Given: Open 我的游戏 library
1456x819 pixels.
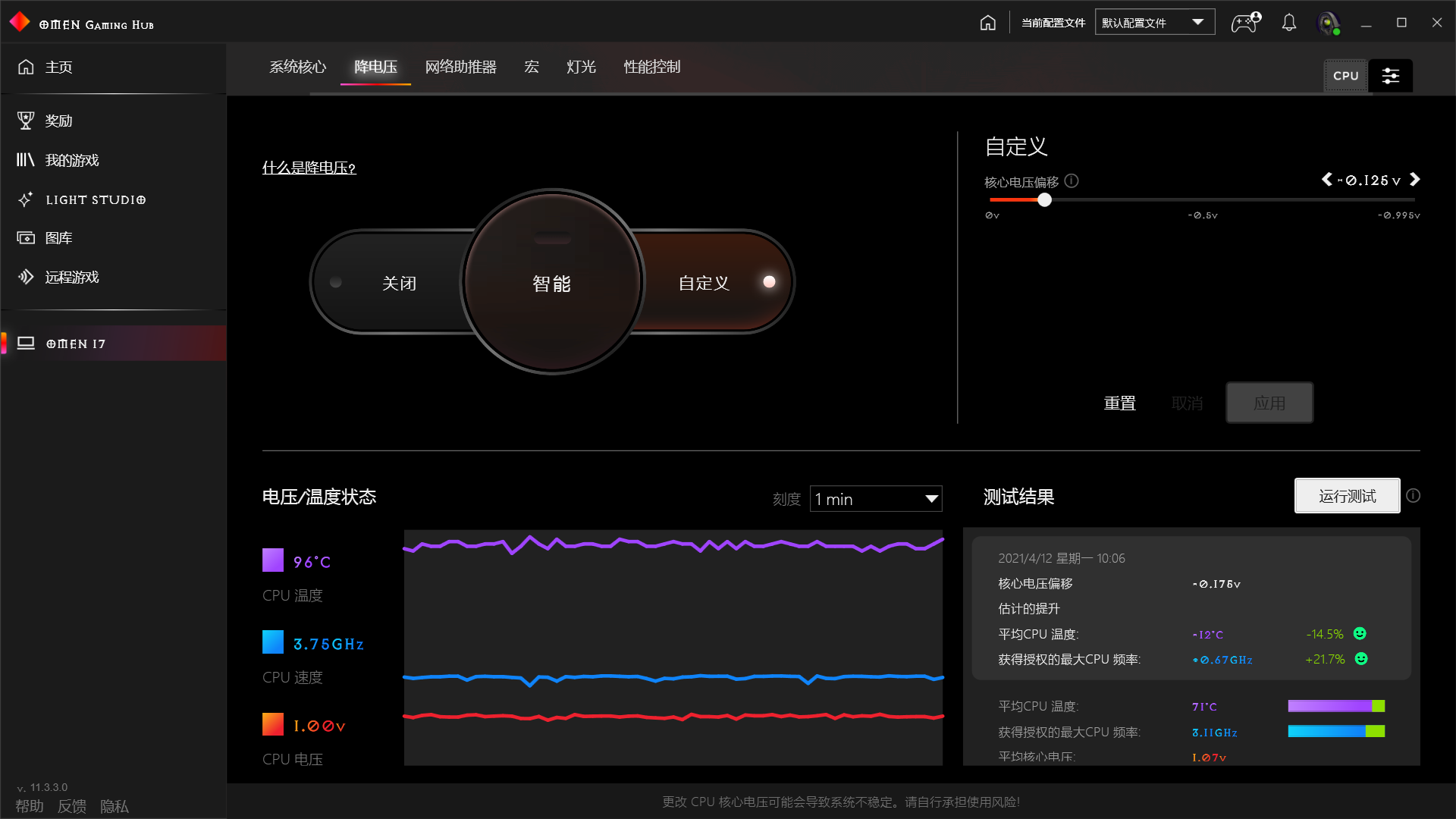Looking at the screenshot, I should 113,160.
